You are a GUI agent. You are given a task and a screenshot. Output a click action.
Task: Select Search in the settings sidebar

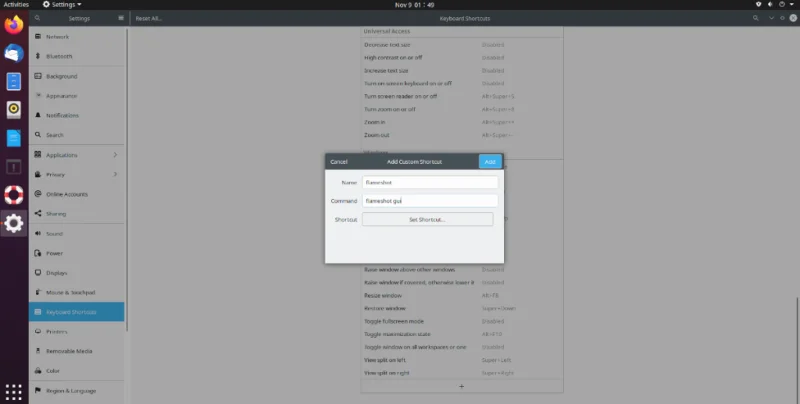coord(77,135)
